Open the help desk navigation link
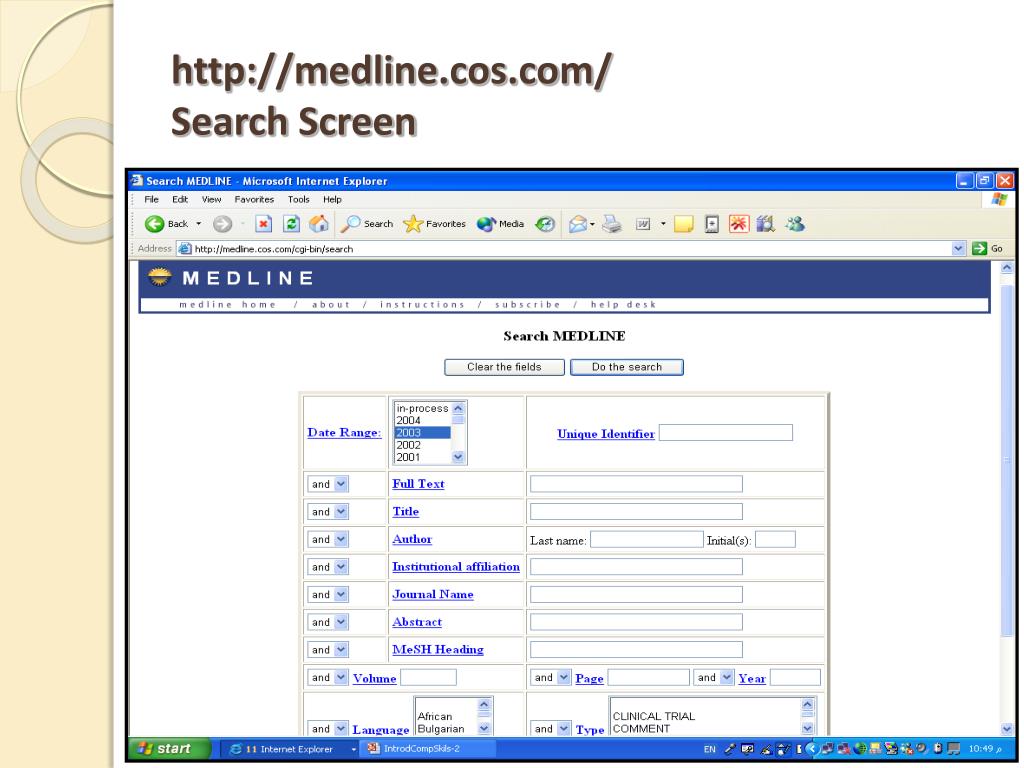Screen dimensions: 1024x768 [623, 304]
